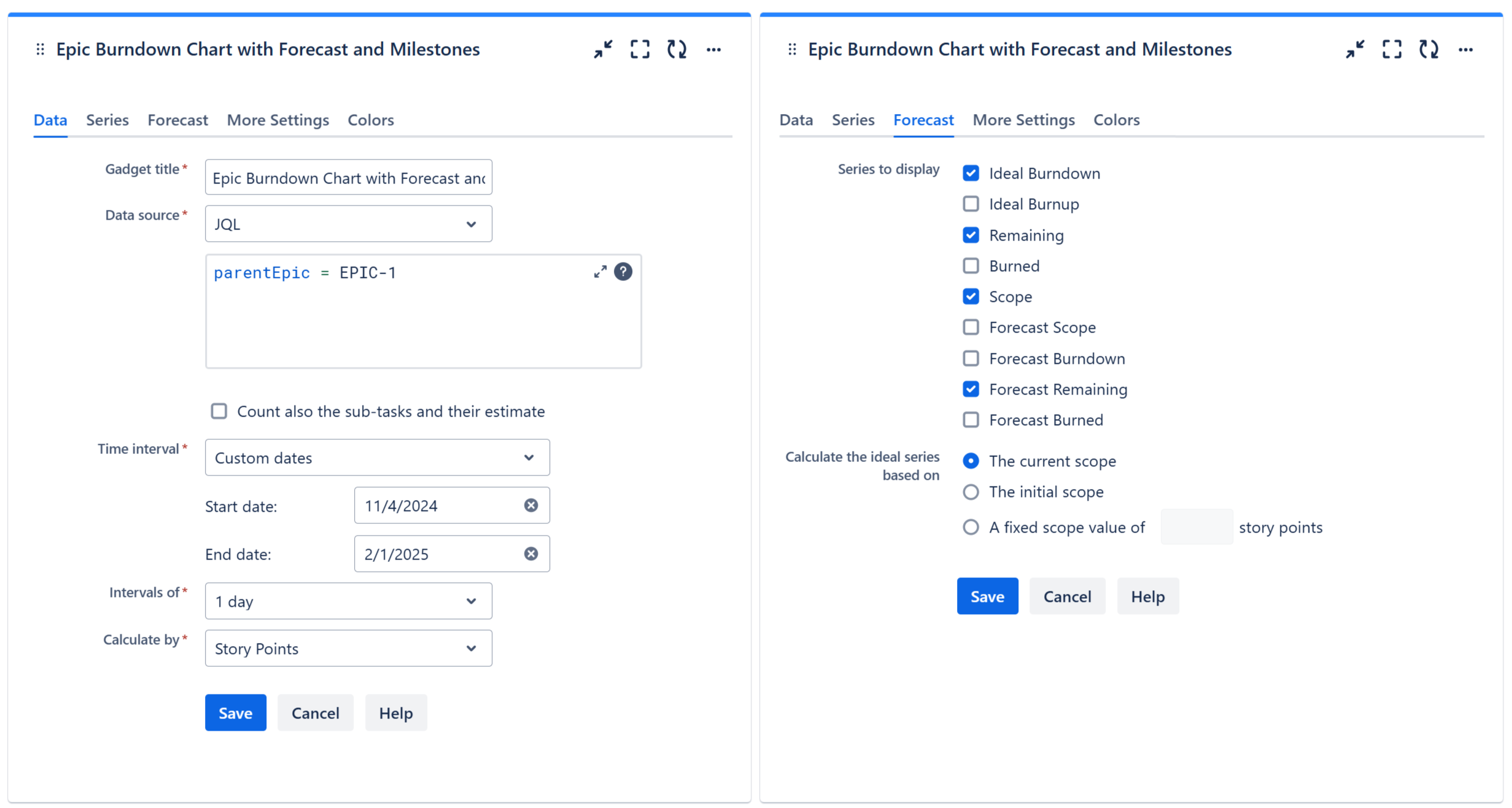Save the Forecast settings
Viewport: 1512px width, 808px height.
click(x=987, y=596)
